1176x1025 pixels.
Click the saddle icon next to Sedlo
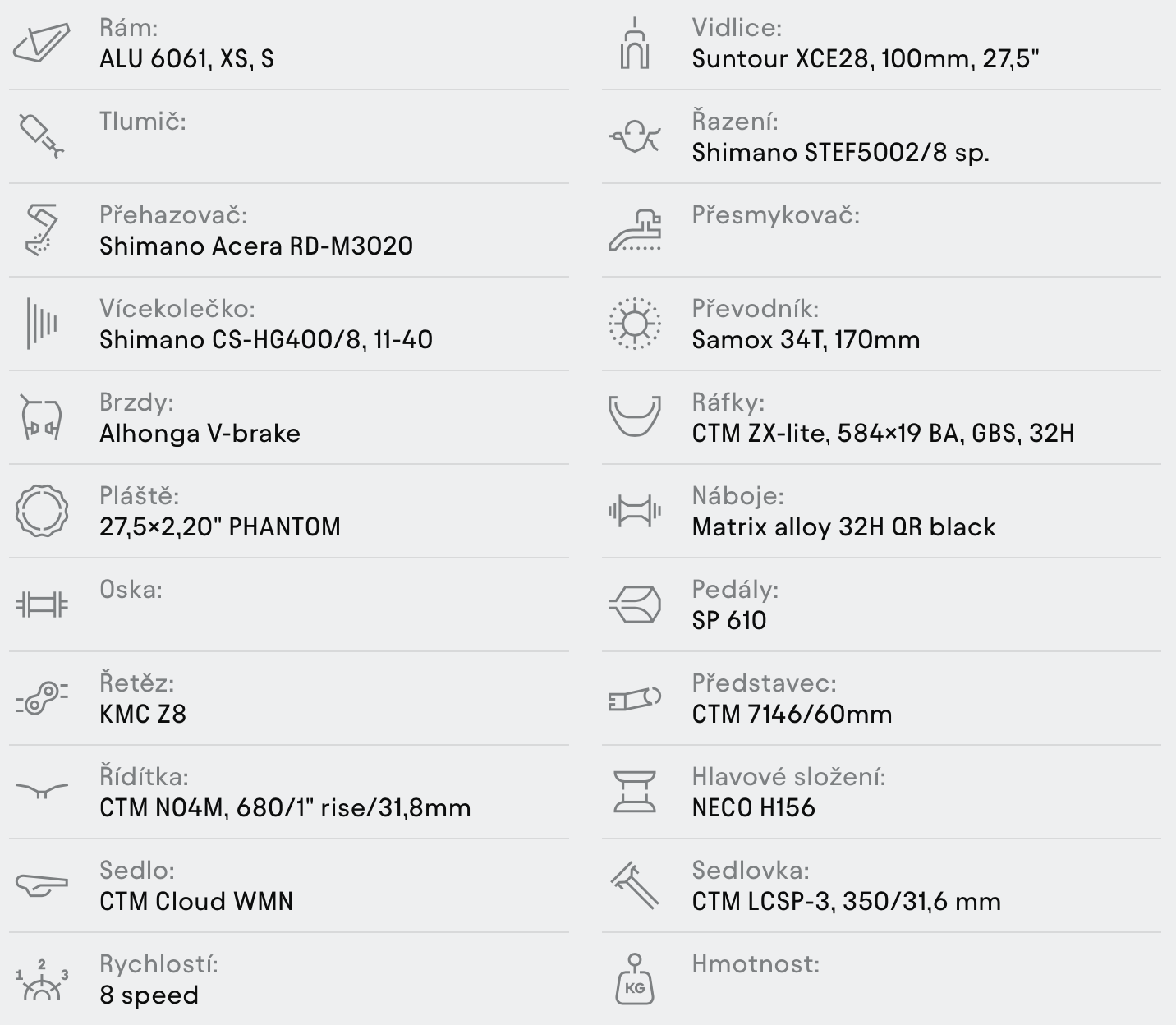(41, 885)
